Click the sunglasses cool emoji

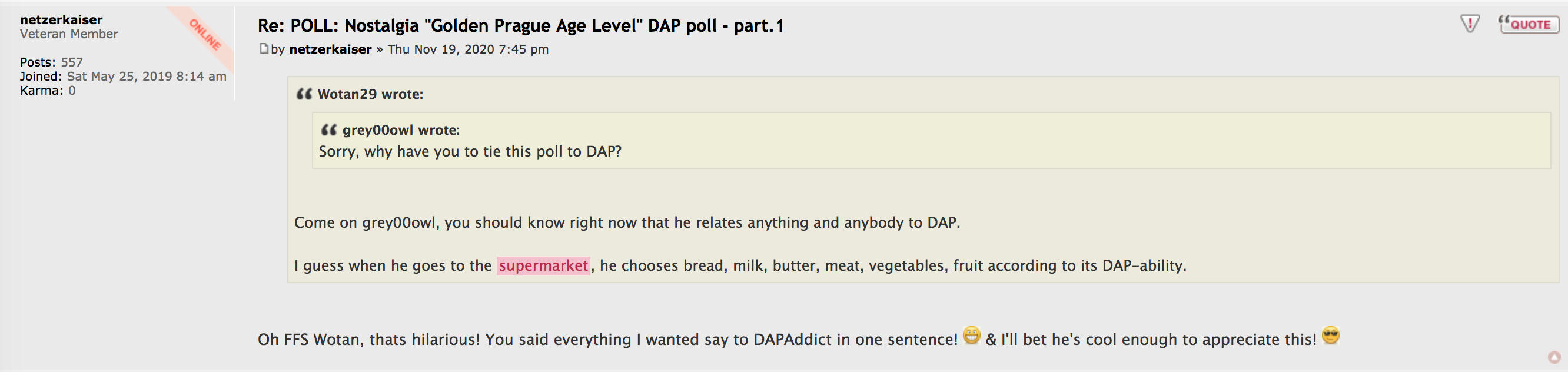1331,336
